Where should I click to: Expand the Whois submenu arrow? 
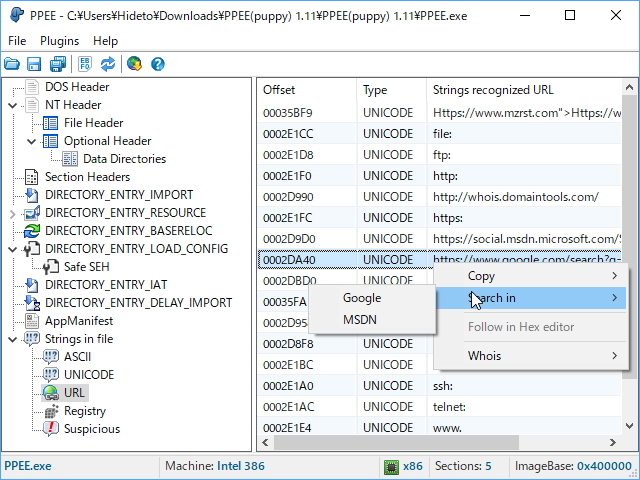[x=614, y=356]
